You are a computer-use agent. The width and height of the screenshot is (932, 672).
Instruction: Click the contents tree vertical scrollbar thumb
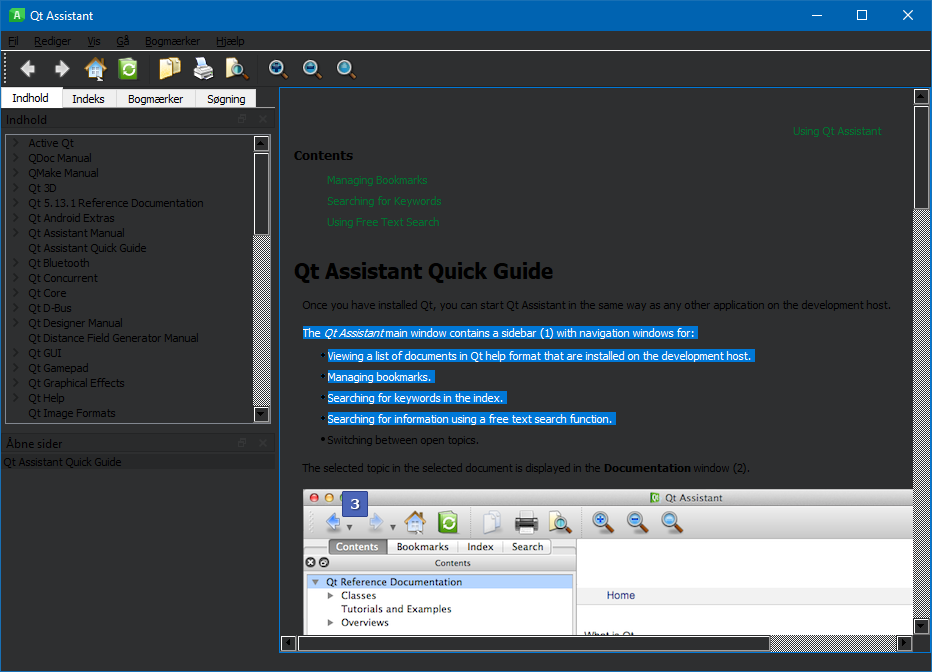coord(262,194)
